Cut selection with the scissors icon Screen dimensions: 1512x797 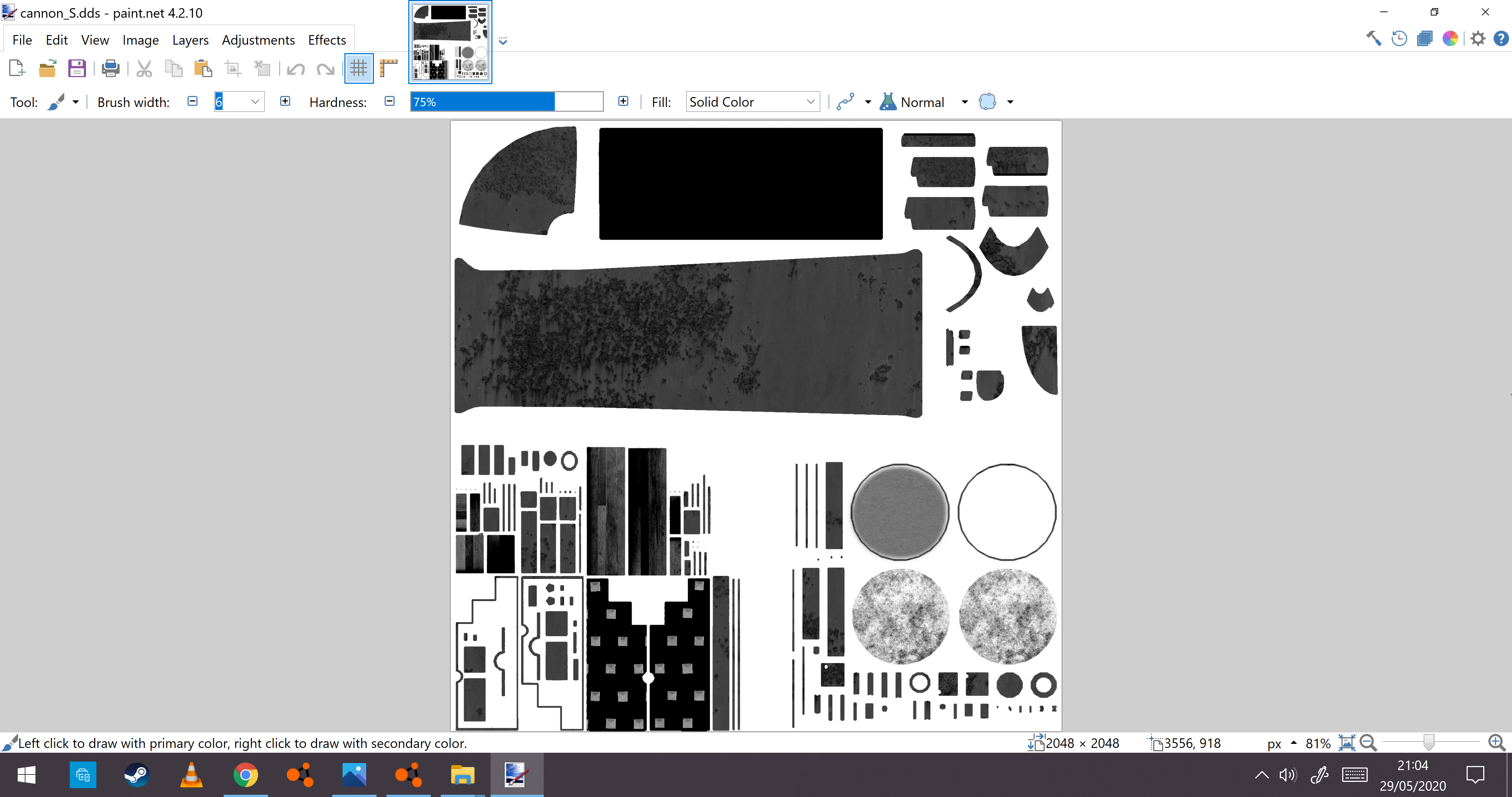144,69
